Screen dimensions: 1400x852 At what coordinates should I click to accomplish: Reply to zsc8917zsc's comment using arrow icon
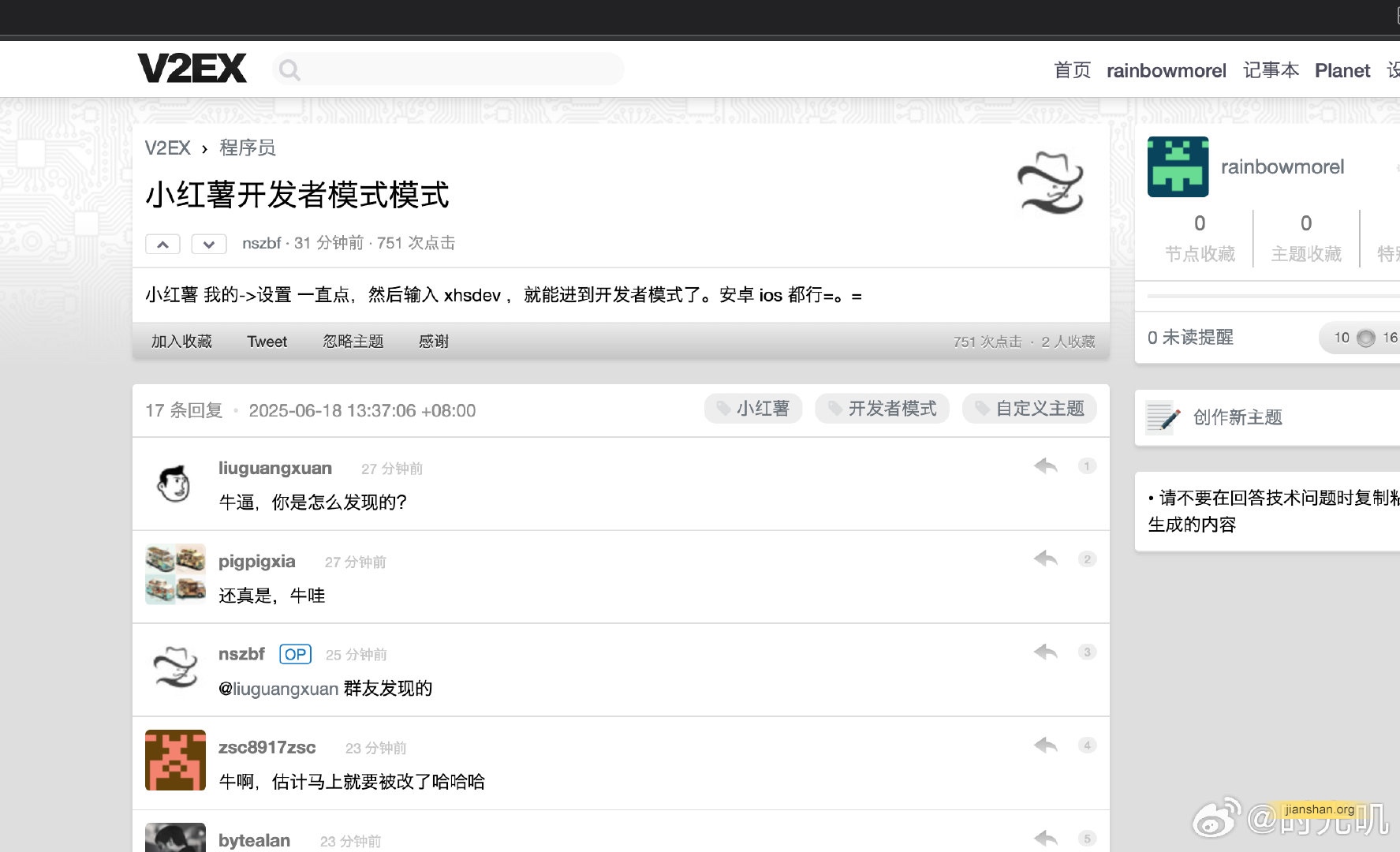point(1046,745)
